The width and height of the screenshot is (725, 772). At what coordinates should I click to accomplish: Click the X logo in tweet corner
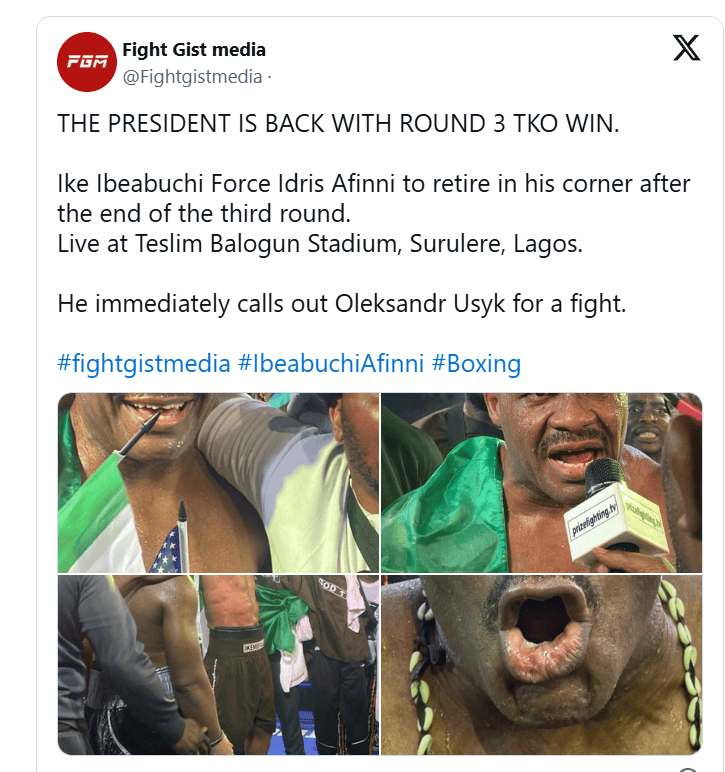(686, 48)
